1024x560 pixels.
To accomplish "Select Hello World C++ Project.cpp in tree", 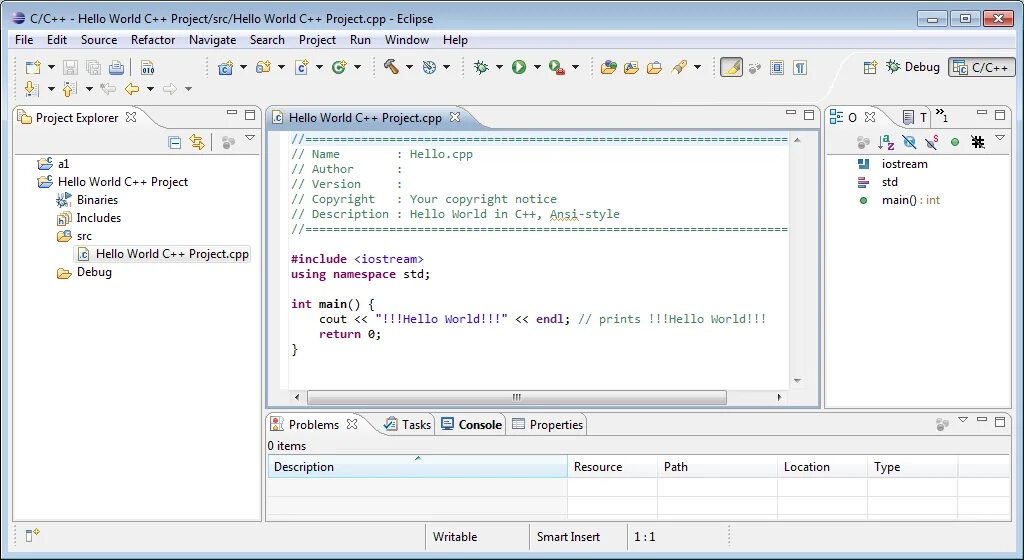I will point(163,254).
